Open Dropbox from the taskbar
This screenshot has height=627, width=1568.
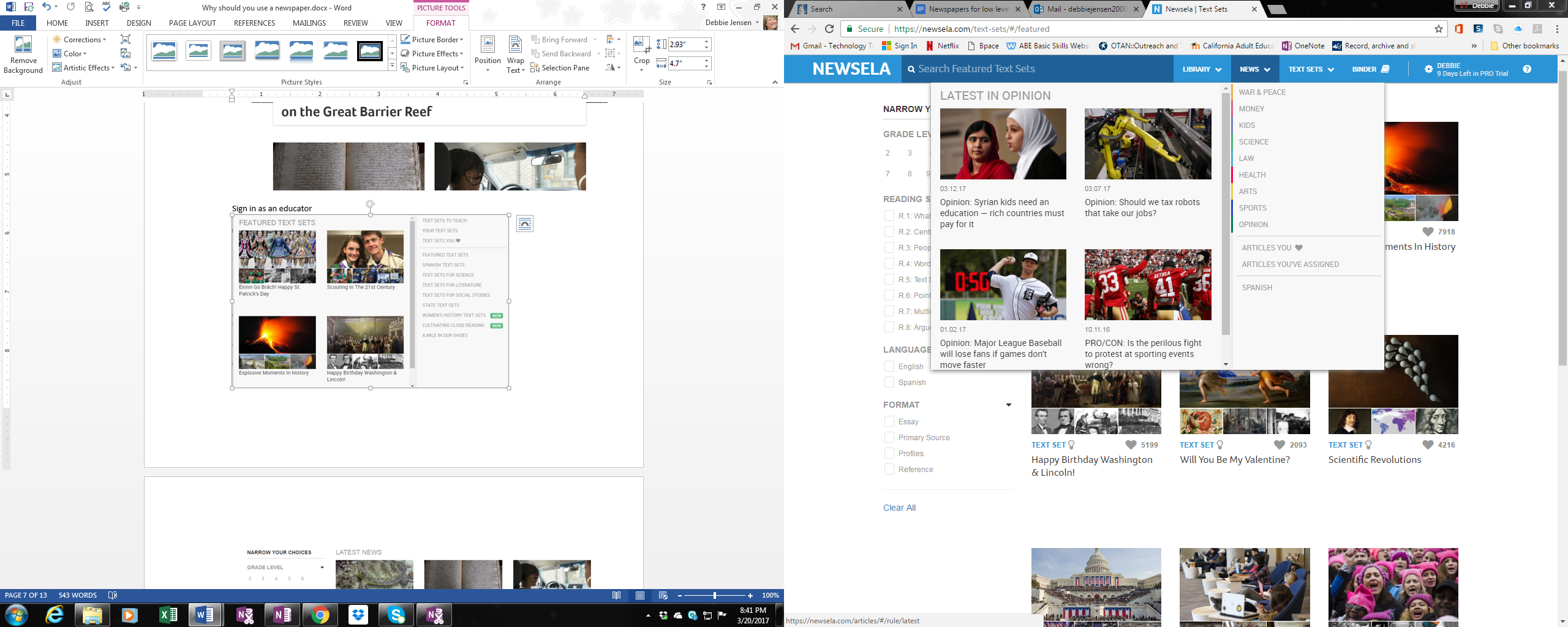[x=358, y=614]
